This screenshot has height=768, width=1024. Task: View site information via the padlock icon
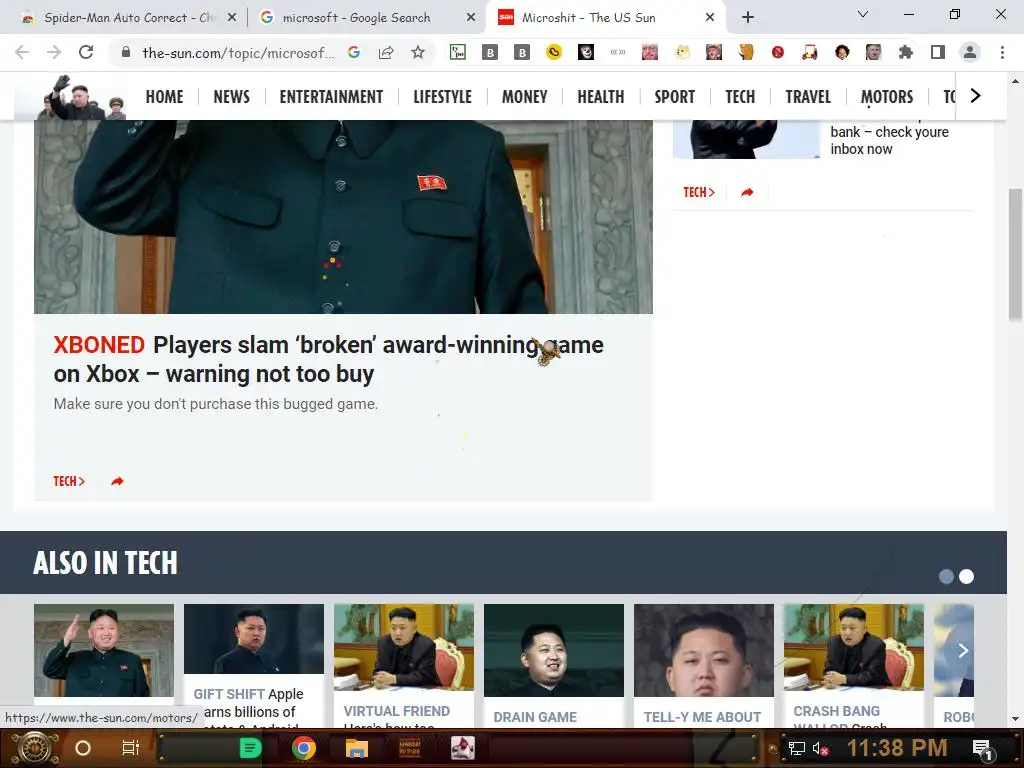coord(126,52)
